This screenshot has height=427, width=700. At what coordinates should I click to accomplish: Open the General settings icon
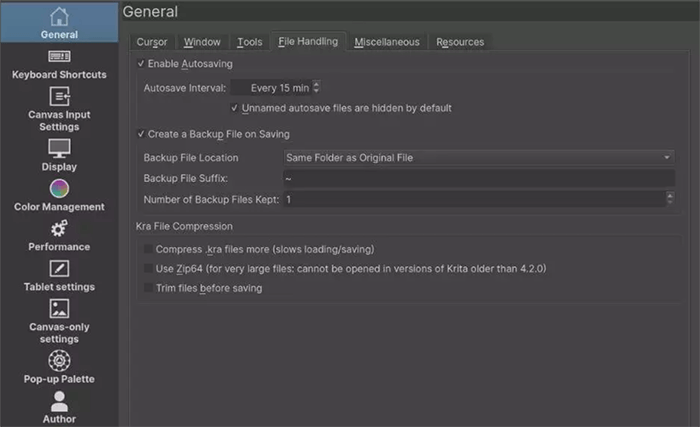point(59,17)
